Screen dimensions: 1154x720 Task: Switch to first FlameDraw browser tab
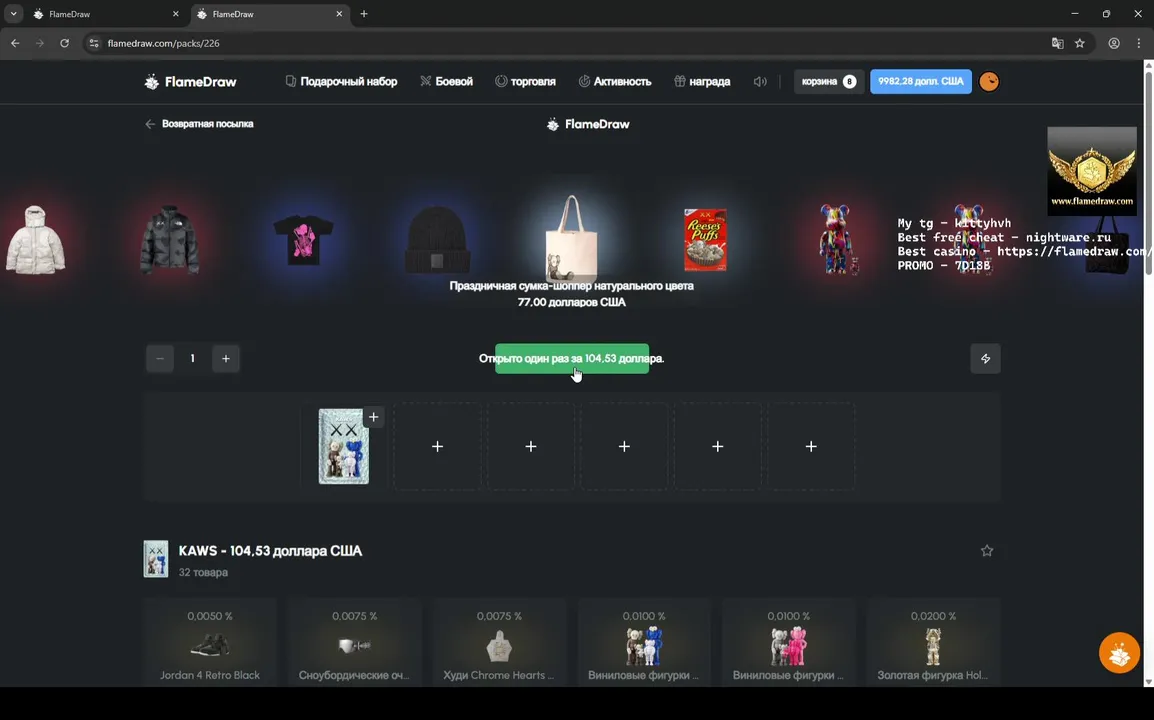click(107, 14)
